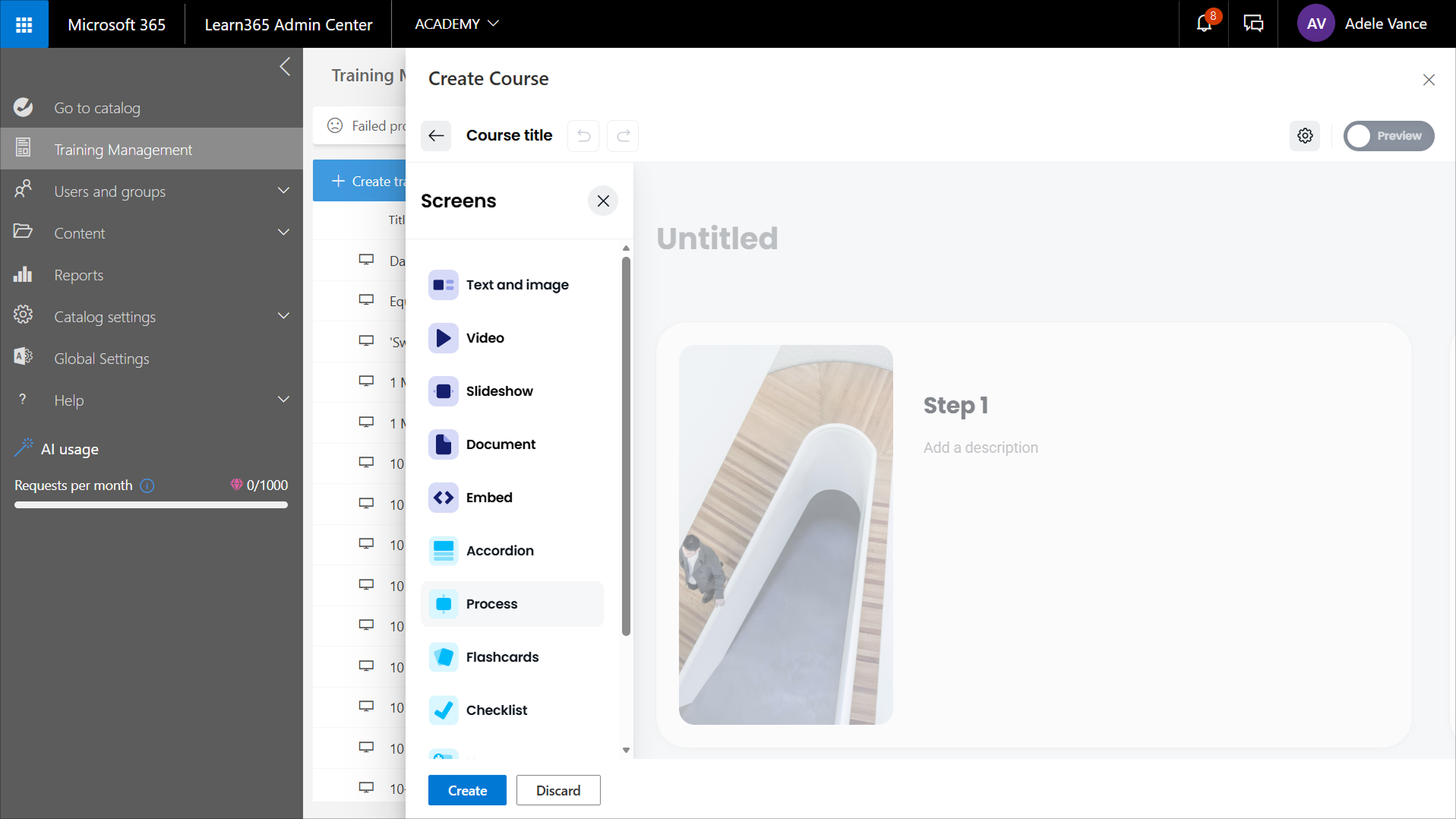The width and height of the screenshot is (1456, 819).
Task: Click the undo arrow icon
Action: point(583,136)
